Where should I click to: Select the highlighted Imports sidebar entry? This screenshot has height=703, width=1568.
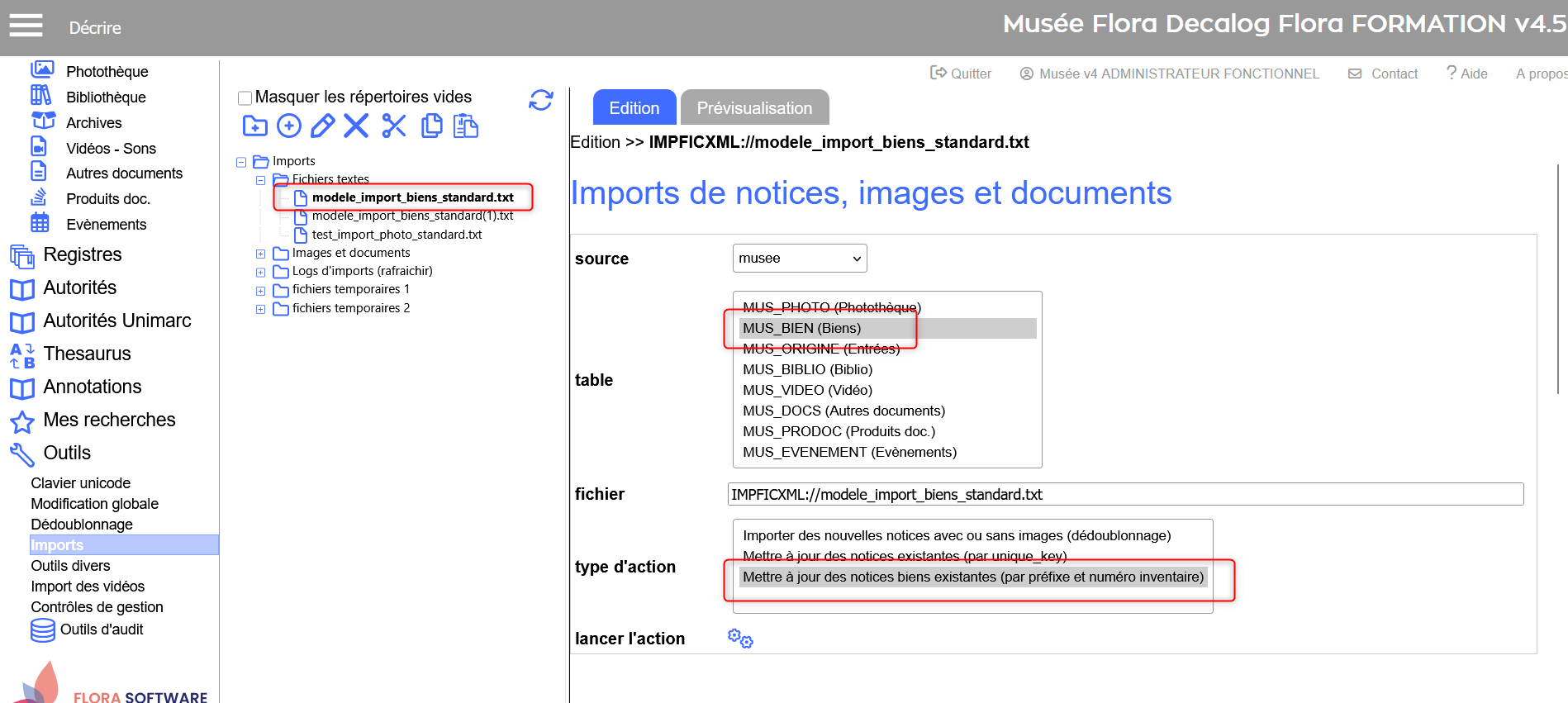(x=124, y=544)
